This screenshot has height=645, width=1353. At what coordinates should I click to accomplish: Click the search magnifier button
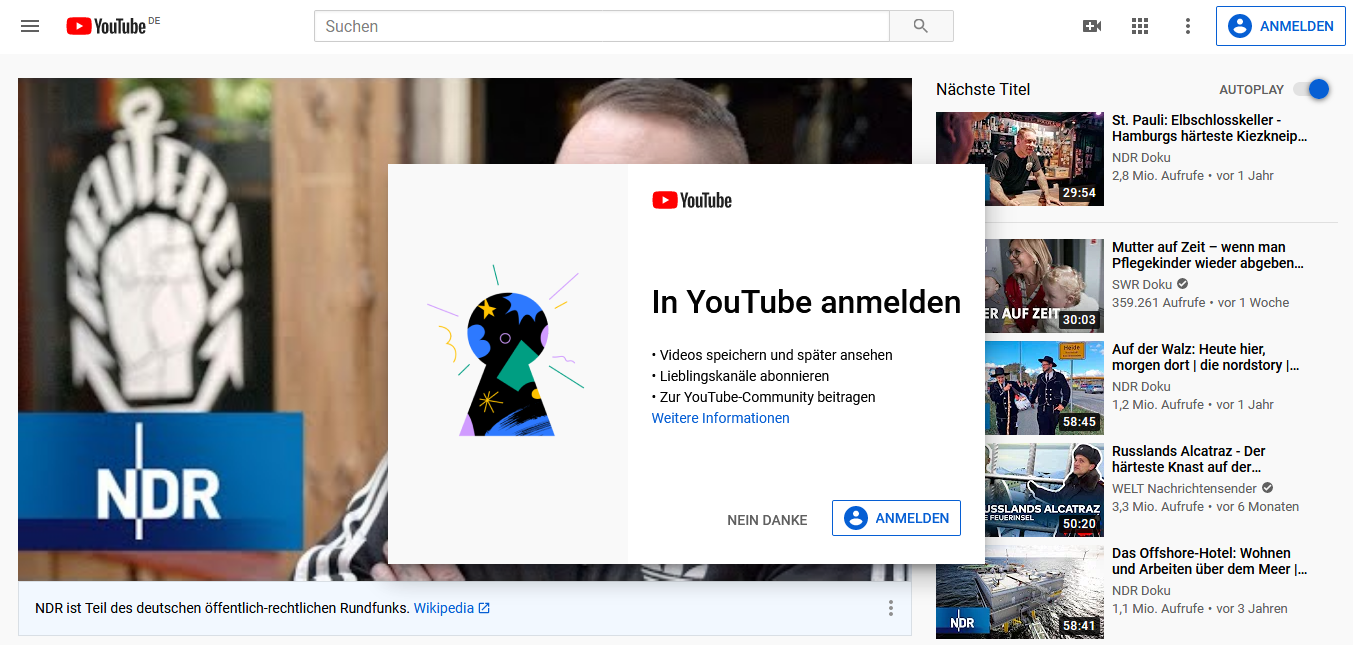point(921,26)
